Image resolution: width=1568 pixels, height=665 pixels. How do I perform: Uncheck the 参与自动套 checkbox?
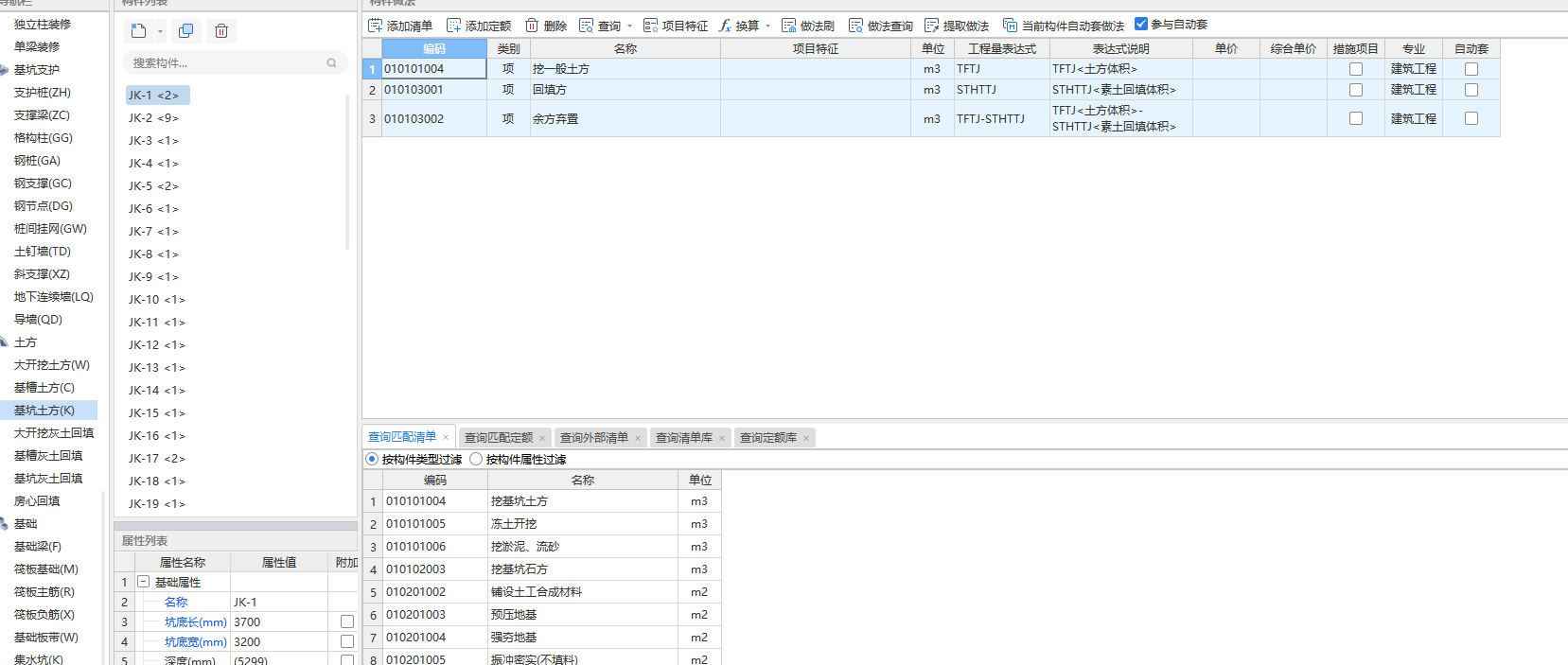[1141, 24]
